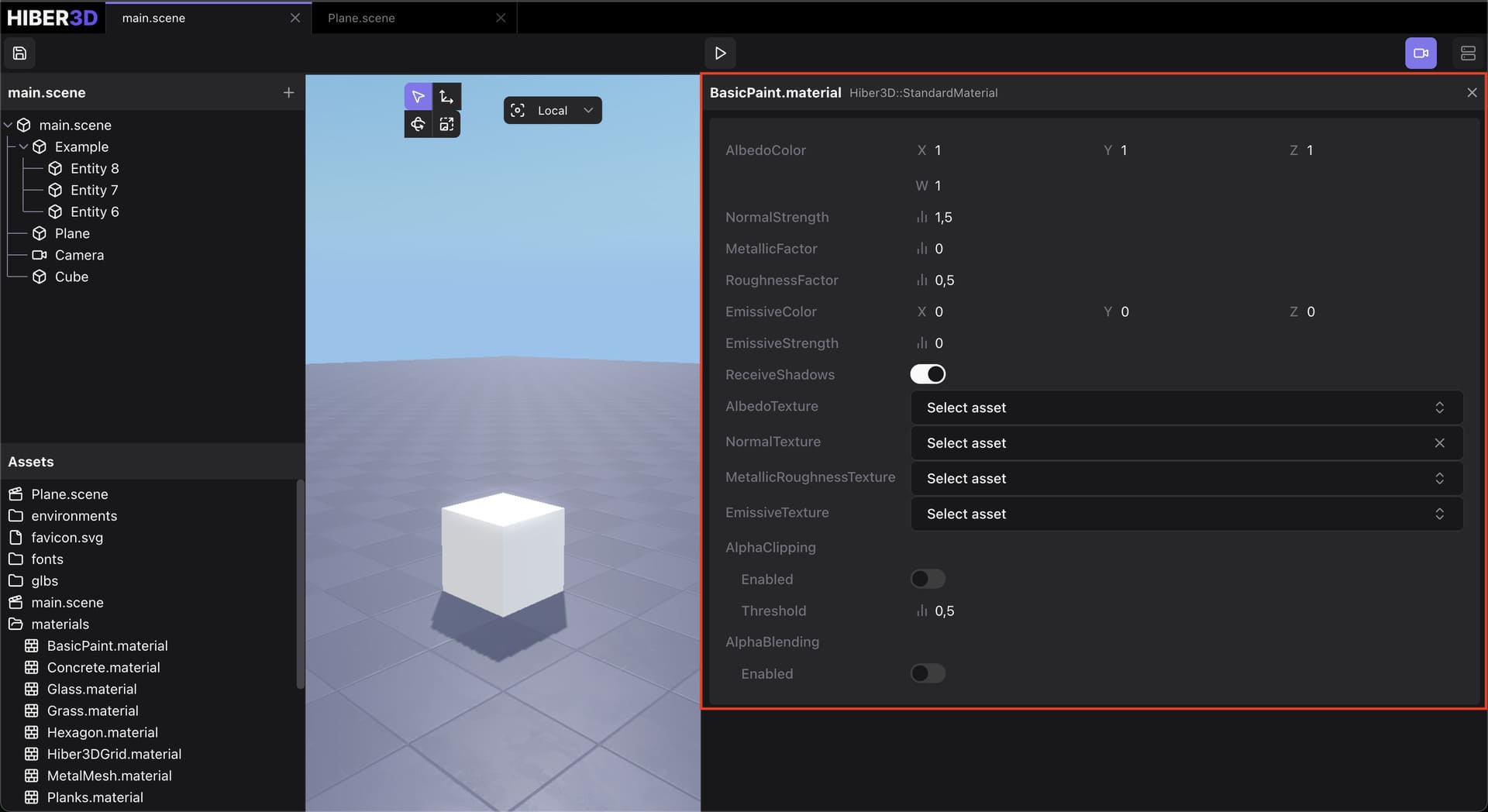Open the panel layout icon beside camera toggle
Viewport: 1488px width, 812px height.
1469,53
